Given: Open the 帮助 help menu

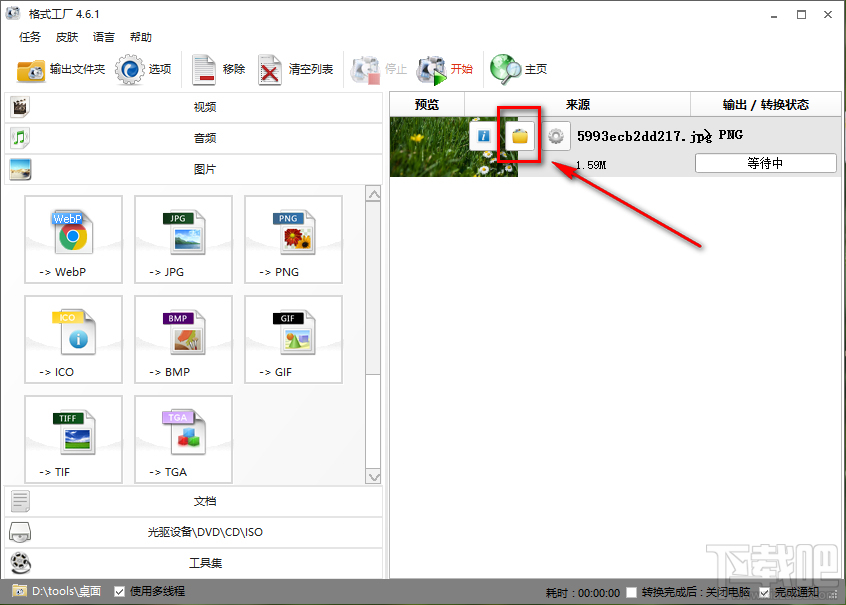Looking at the screenshot, I should (x=141, y=37).
